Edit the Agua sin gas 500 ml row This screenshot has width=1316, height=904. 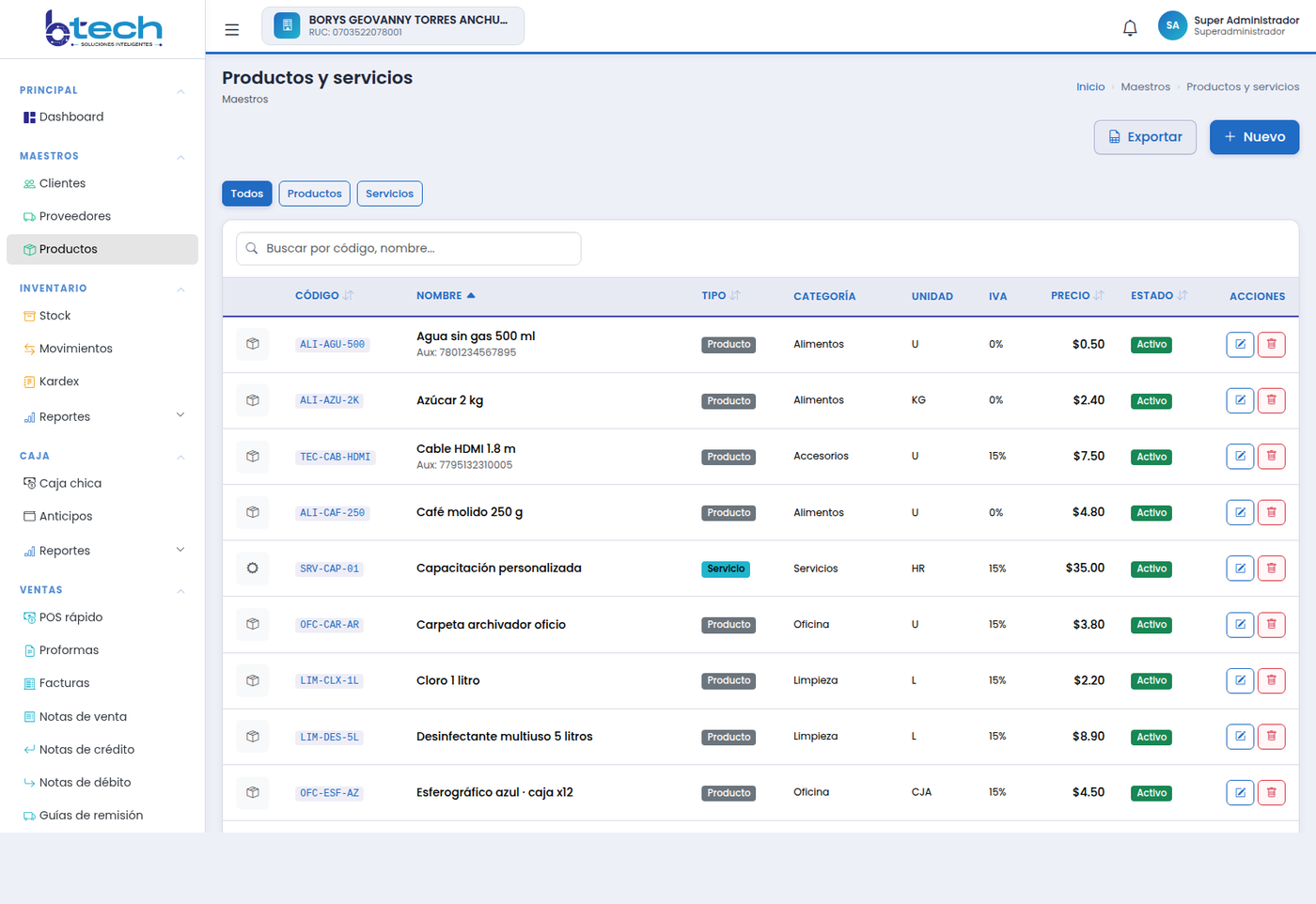1240,344
